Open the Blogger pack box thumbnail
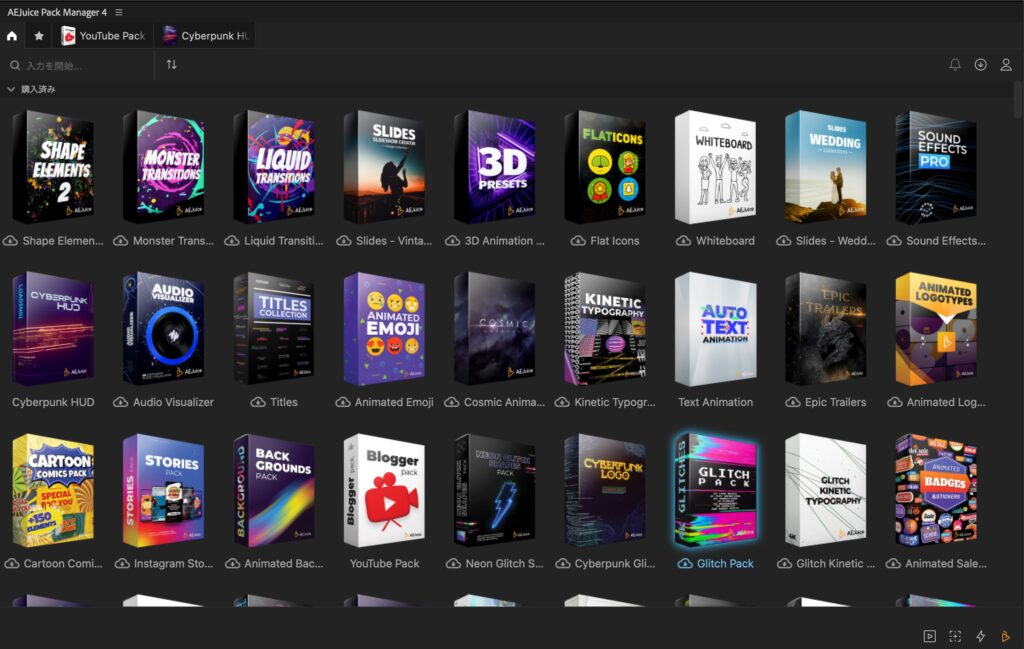Screen dimensions: 1024x649 click(384, 490)
